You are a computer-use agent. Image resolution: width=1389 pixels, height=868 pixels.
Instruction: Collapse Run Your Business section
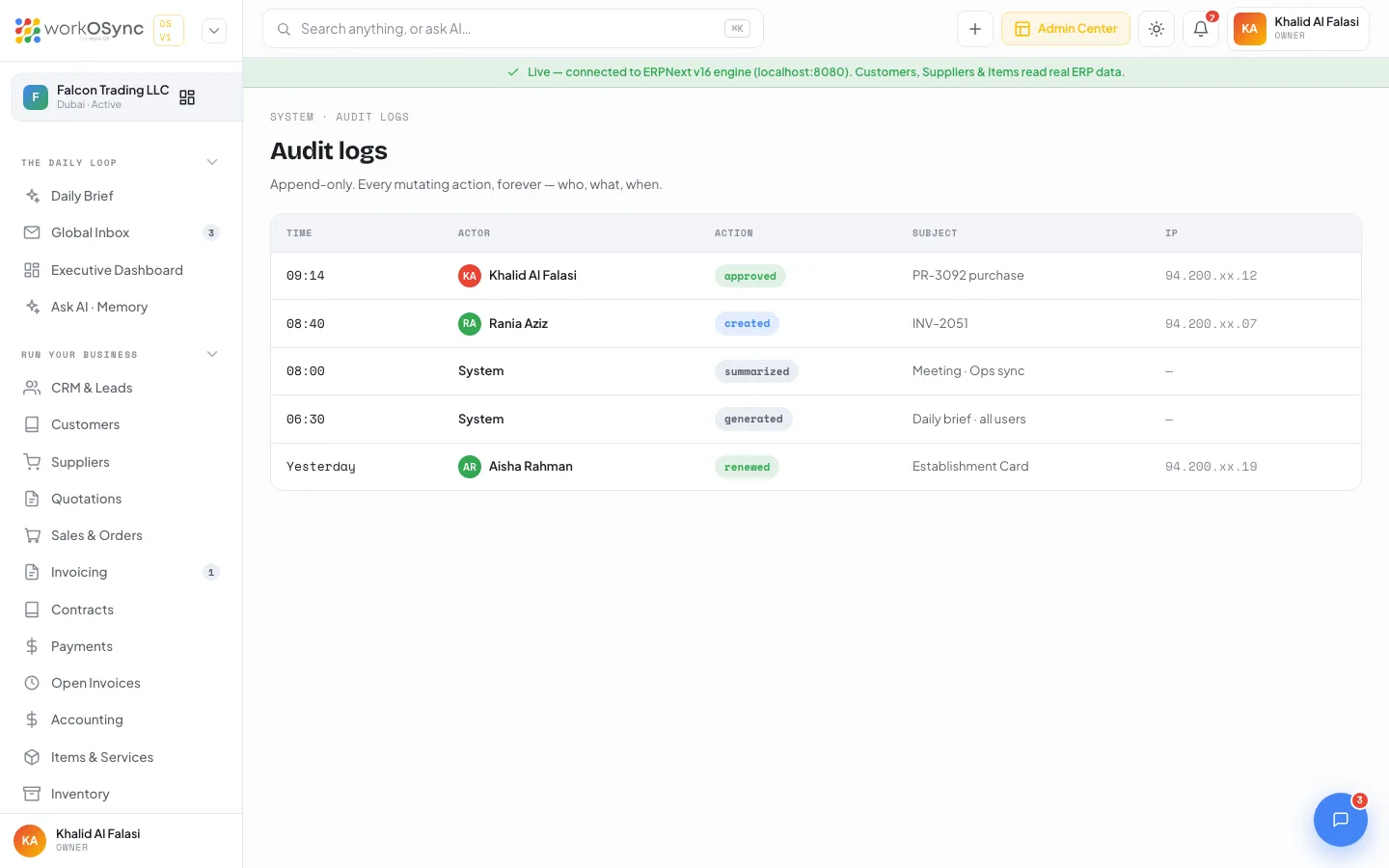[x=212, y=354]
